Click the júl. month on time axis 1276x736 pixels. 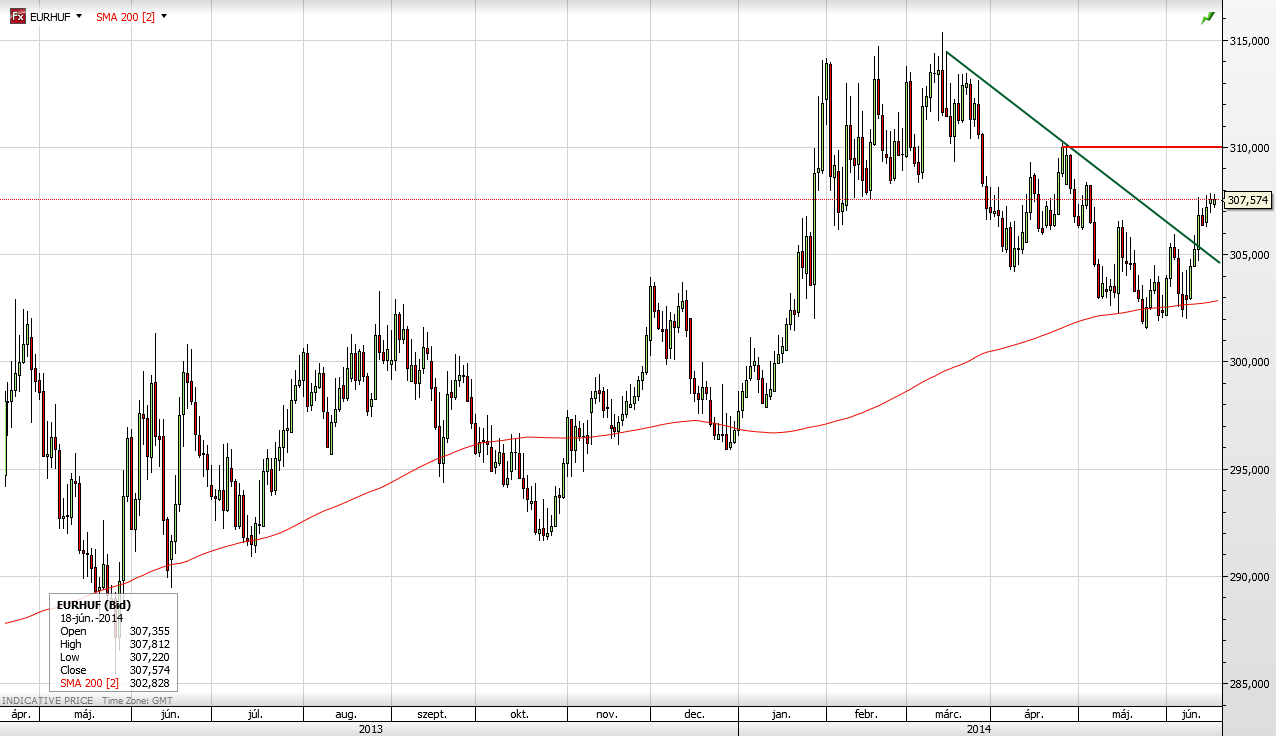pos(256,715)
